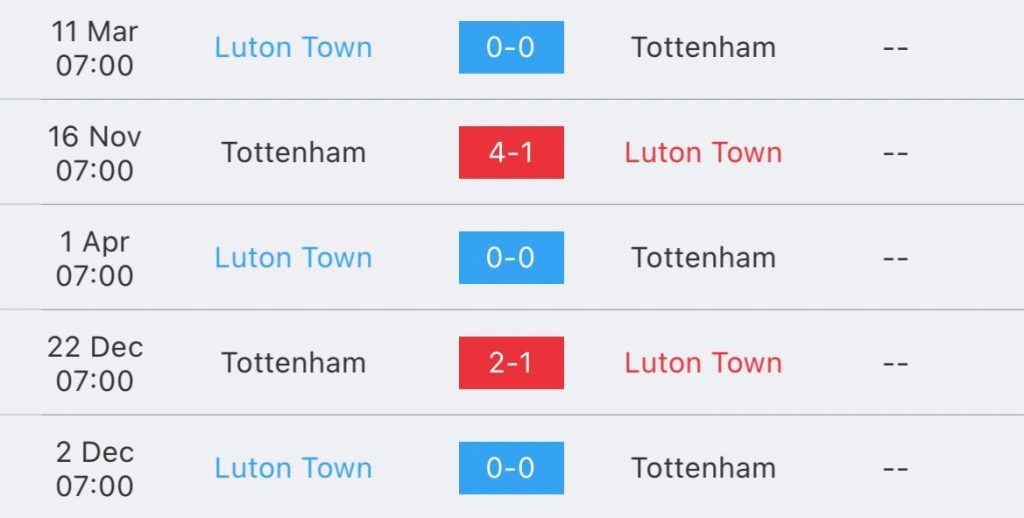This screenshot has width=1024, height=518.
Task: Open Luton Town link in 2 Dec match
Action: 293,468
